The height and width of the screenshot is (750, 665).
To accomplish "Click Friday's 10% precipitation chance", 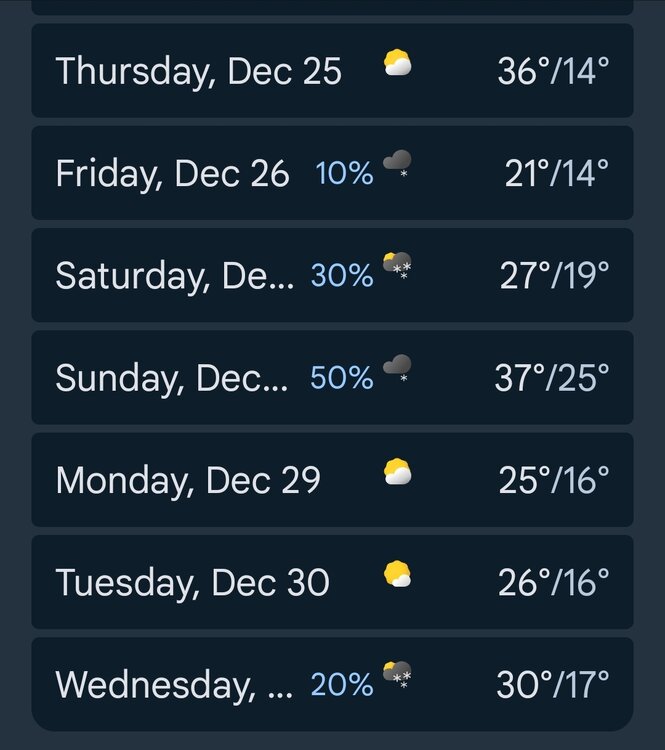I will tap(344, 174).
